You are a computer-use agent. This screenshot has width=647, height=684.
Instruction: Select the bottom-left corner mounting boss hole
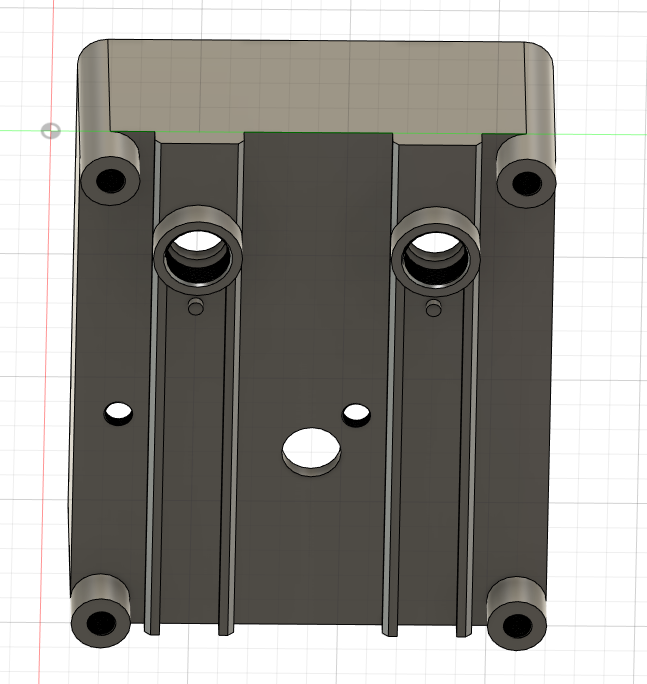pos(101,623)
